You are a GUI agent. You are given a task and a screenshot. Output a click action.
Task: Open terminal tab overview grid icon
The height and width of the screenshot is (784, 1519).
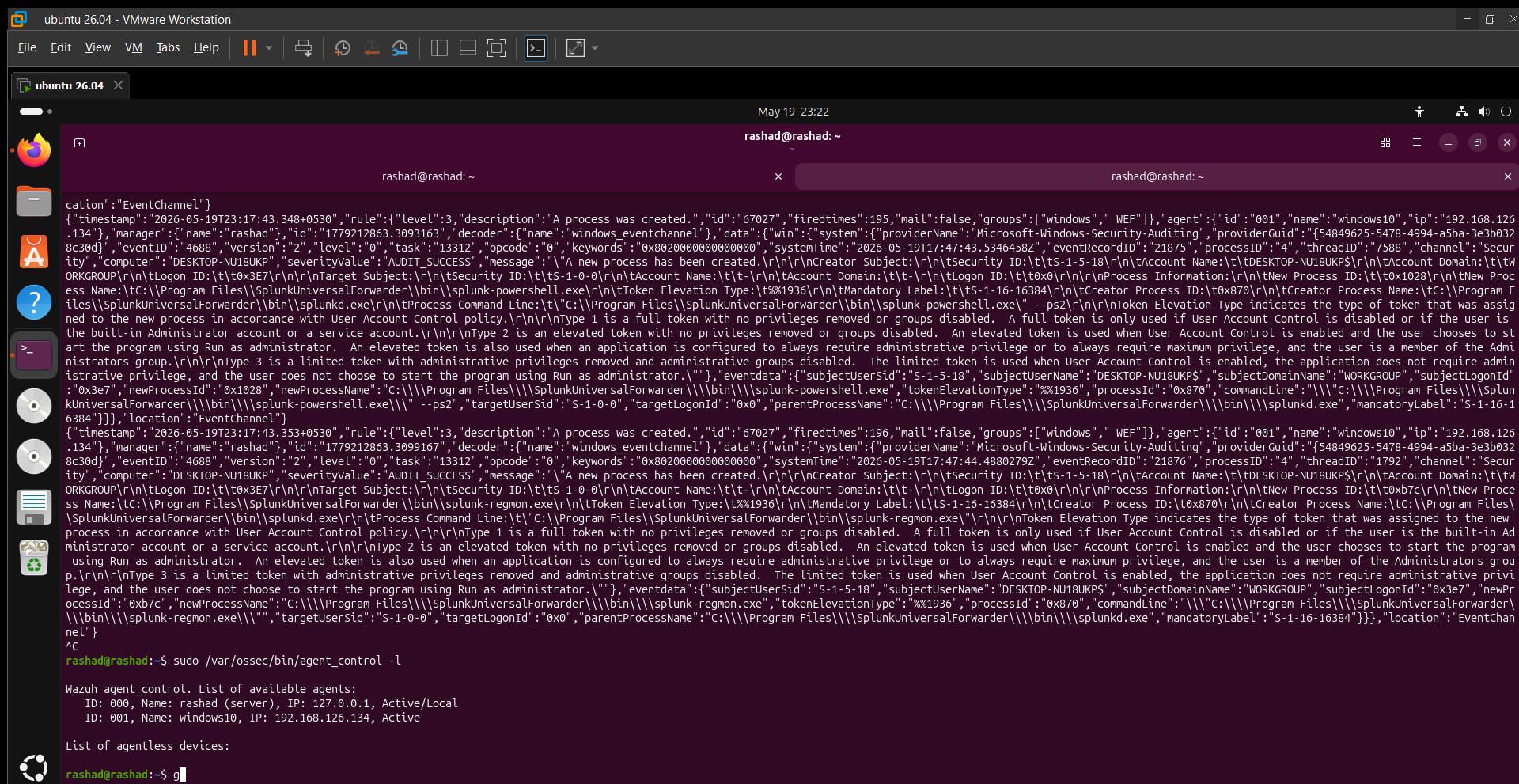(1385, 142)
